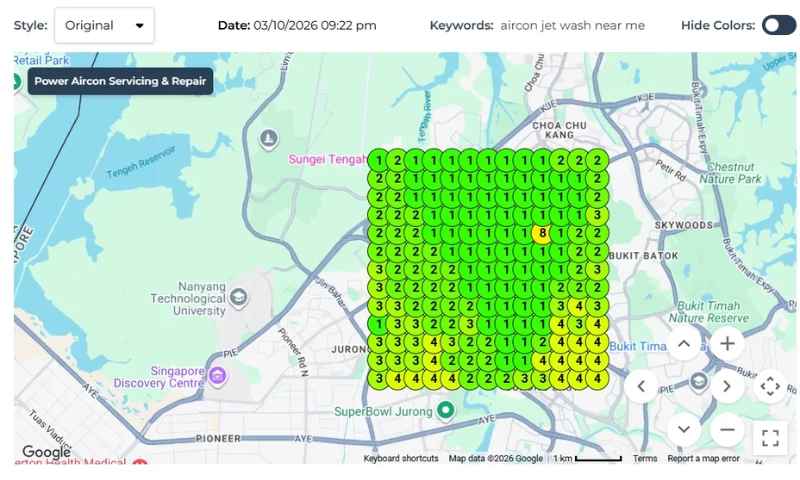
Task: Open the Style dropdown showing Original
Action: click(104, 25)
